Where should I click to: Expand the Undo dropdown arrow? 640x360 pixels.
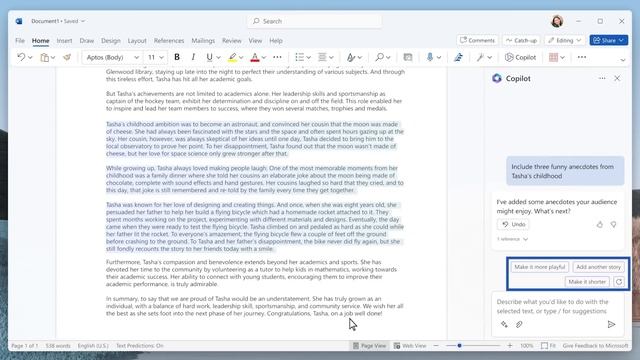pos(30,58)
